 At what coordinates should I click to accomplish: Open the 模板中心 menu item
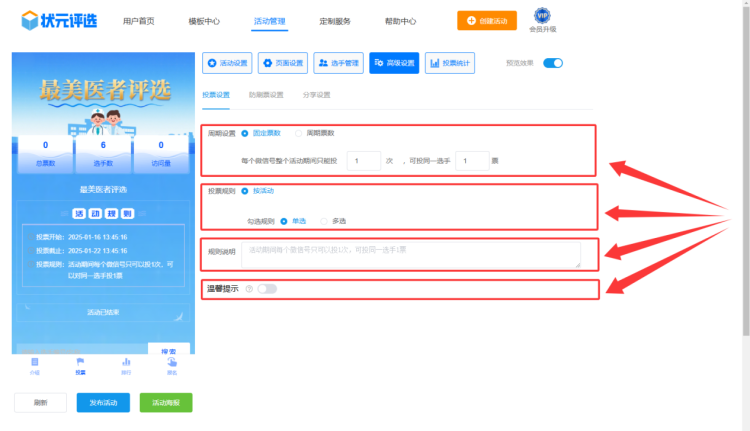(x=204, y=20)
